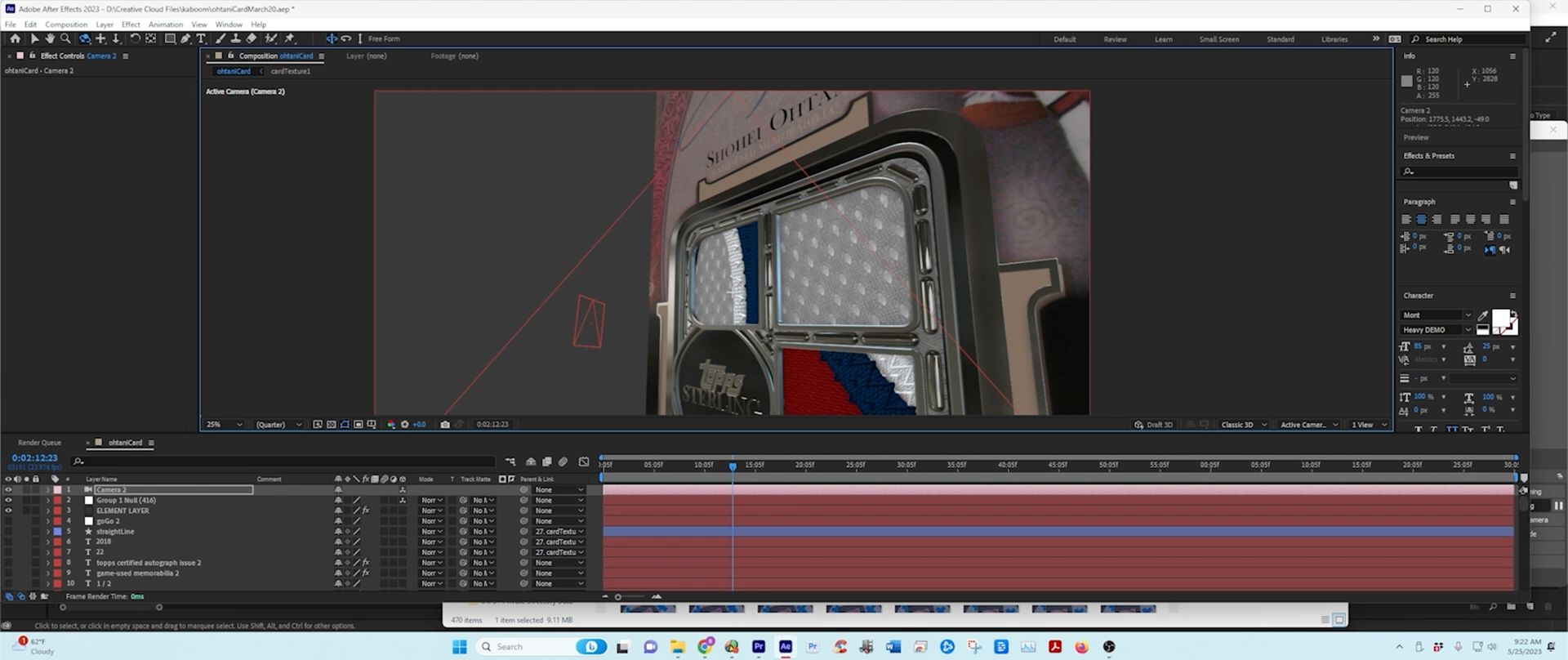
Task: Click the Search Help field
Action: 1468,39
